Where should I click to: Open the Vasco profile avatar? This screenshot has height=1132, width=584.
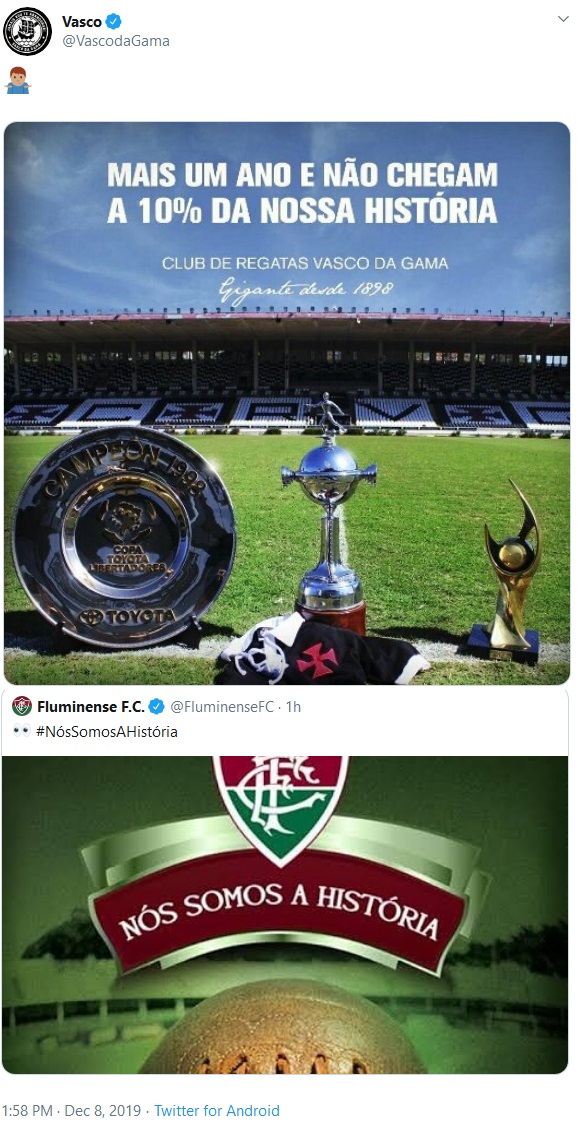[27, 32]
